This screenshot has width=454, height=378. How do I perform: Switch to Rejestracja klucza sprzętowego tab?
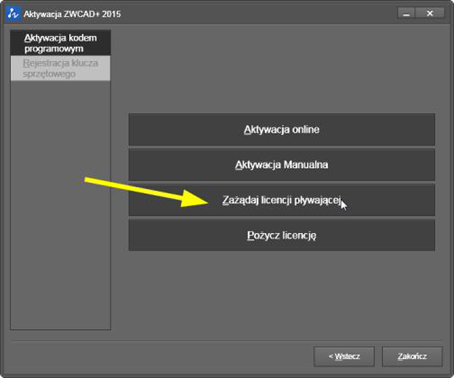(x=61, y=68)
